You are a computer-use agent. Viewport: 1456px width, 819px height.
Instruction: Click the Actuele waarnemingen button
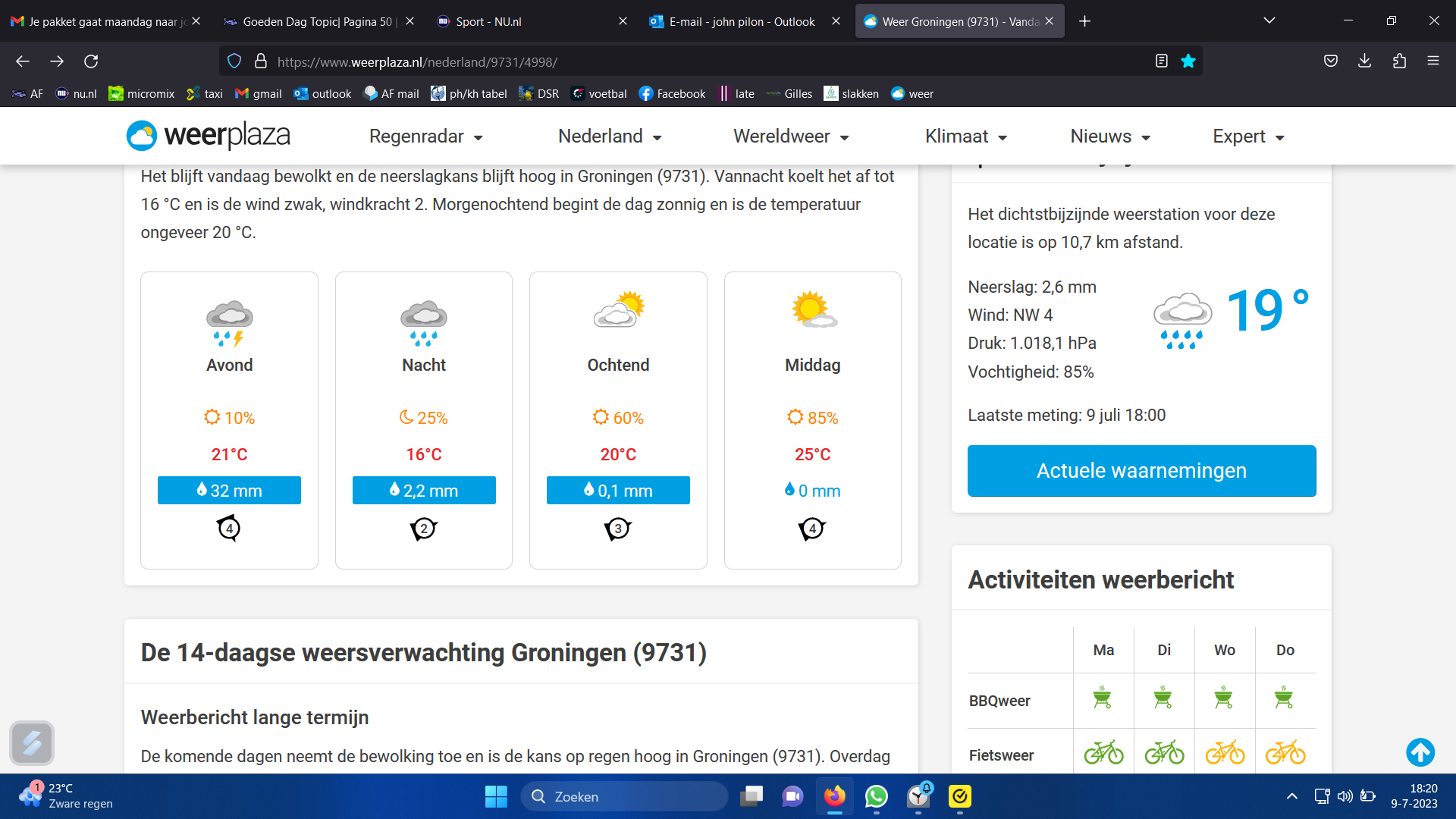(x=1141, y=471)
